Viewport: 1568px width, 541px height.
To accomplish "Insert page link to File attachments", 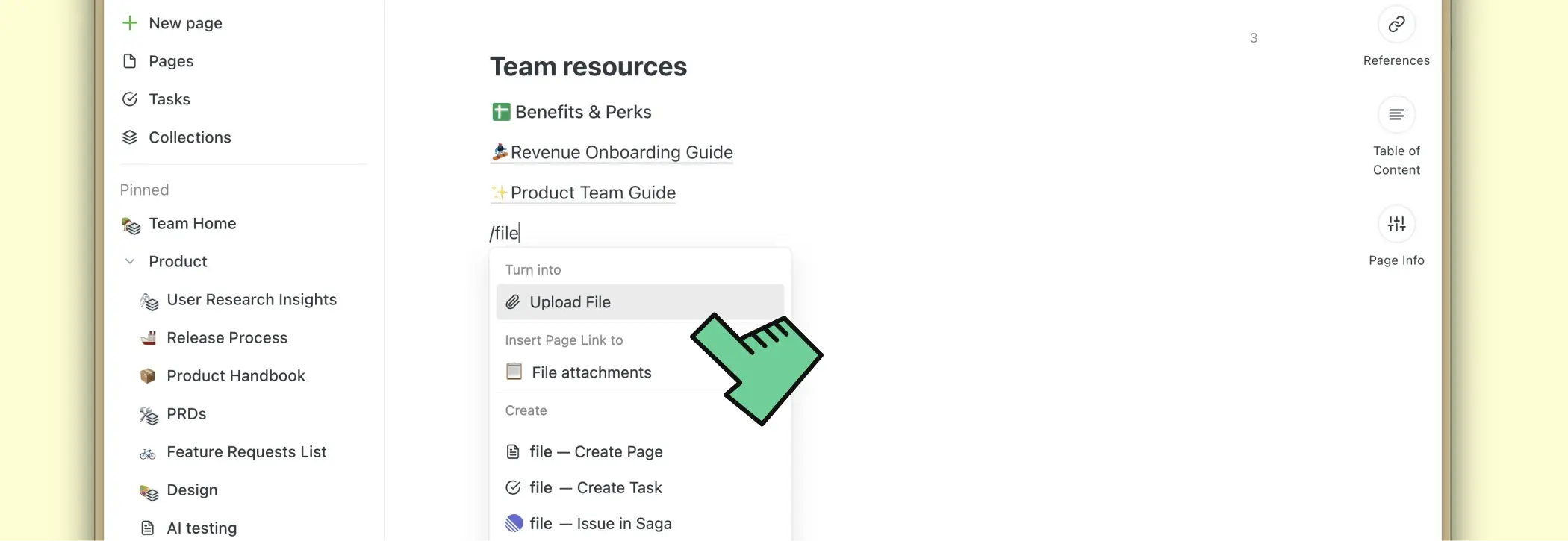I will click(591, 372).
